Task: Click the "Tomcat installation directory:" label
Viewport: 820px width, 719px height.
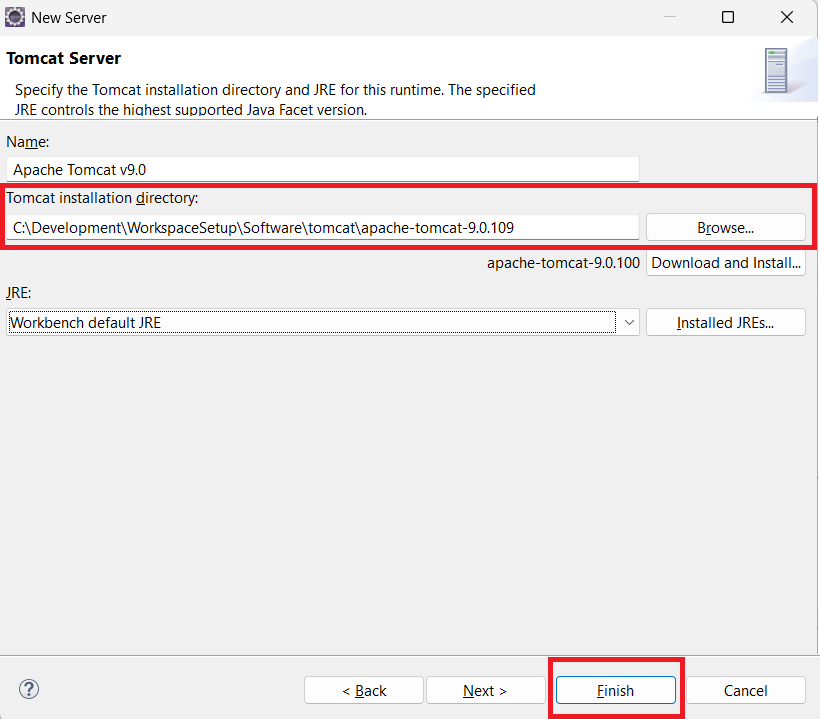Action: click(x=103, y=198)
